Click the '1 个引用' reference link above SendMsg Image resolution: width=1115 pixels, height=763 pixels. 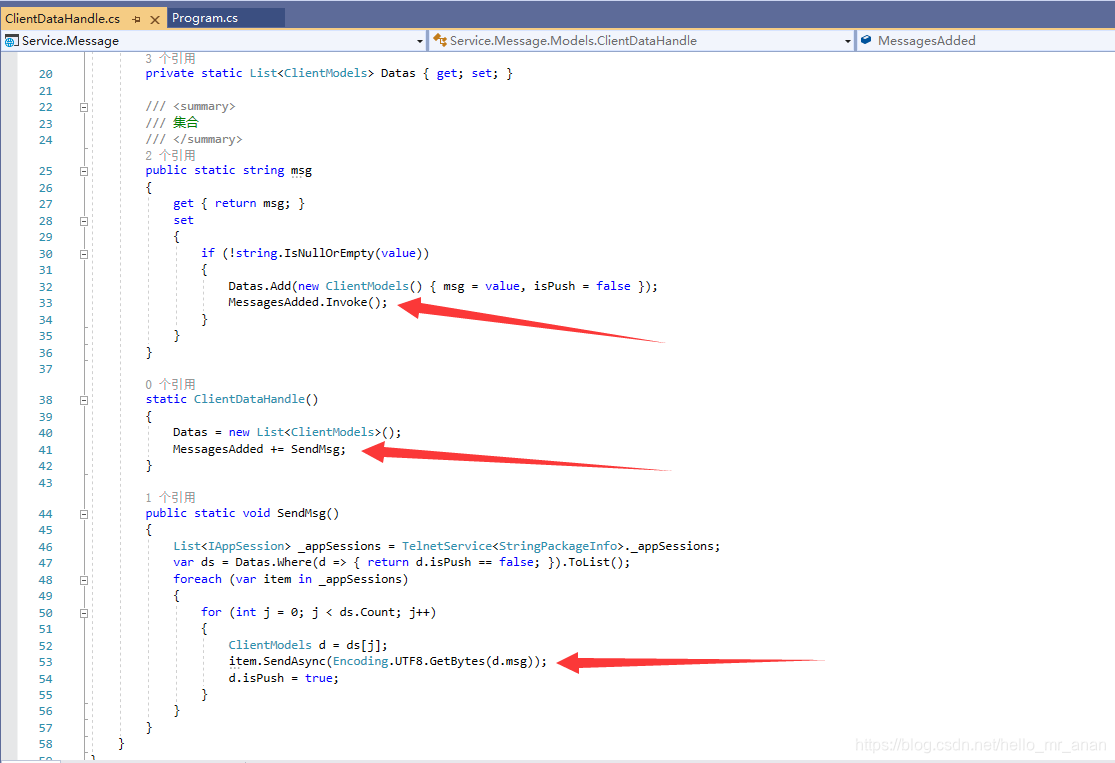pyautogui.click(x=170, y=497)
